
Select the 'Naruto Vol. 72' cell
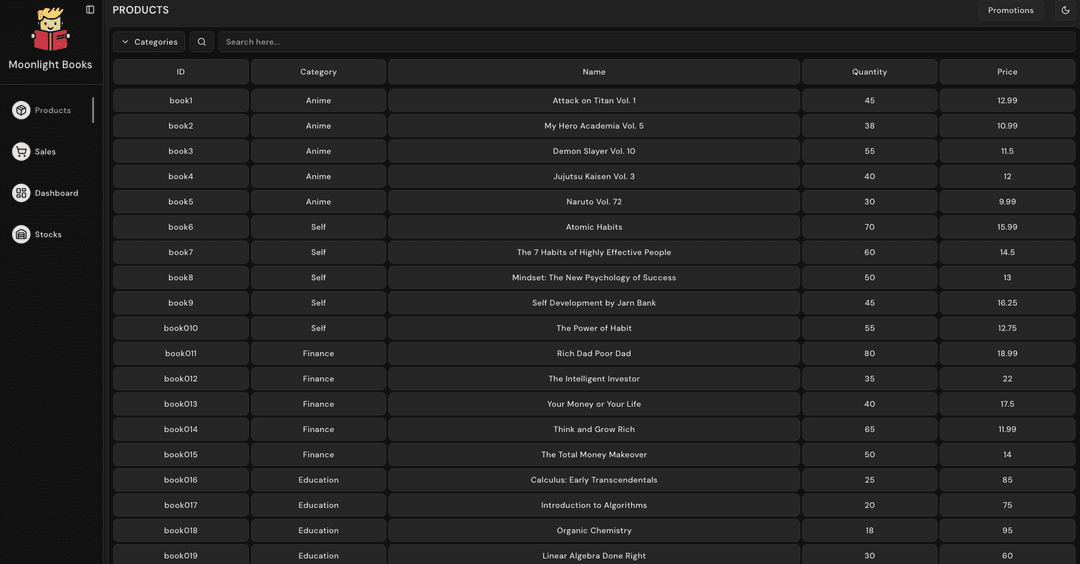click(594, 202)
